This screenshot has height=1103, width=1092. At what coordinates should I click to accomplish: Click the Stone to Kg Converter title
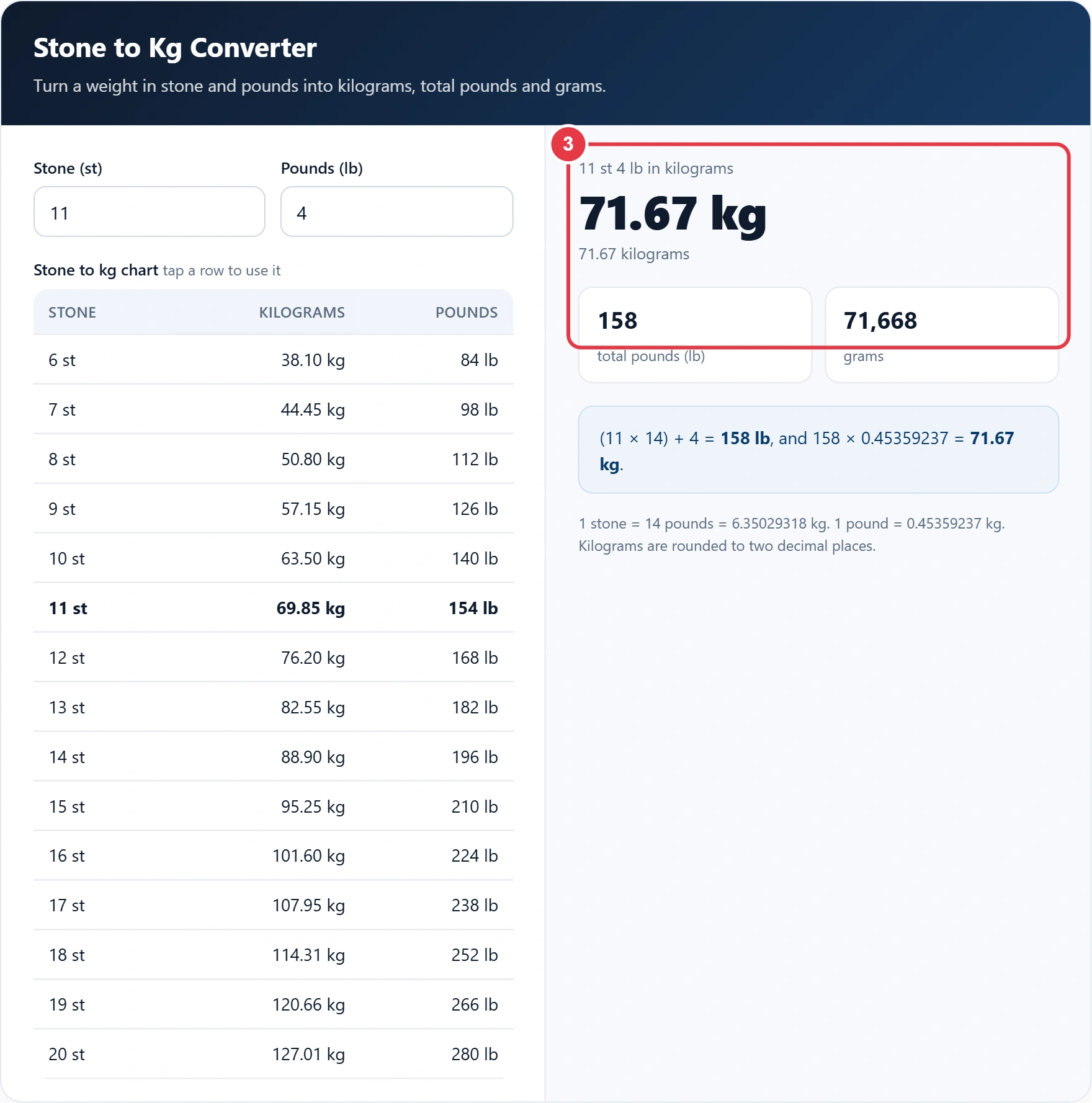(175, 48)
